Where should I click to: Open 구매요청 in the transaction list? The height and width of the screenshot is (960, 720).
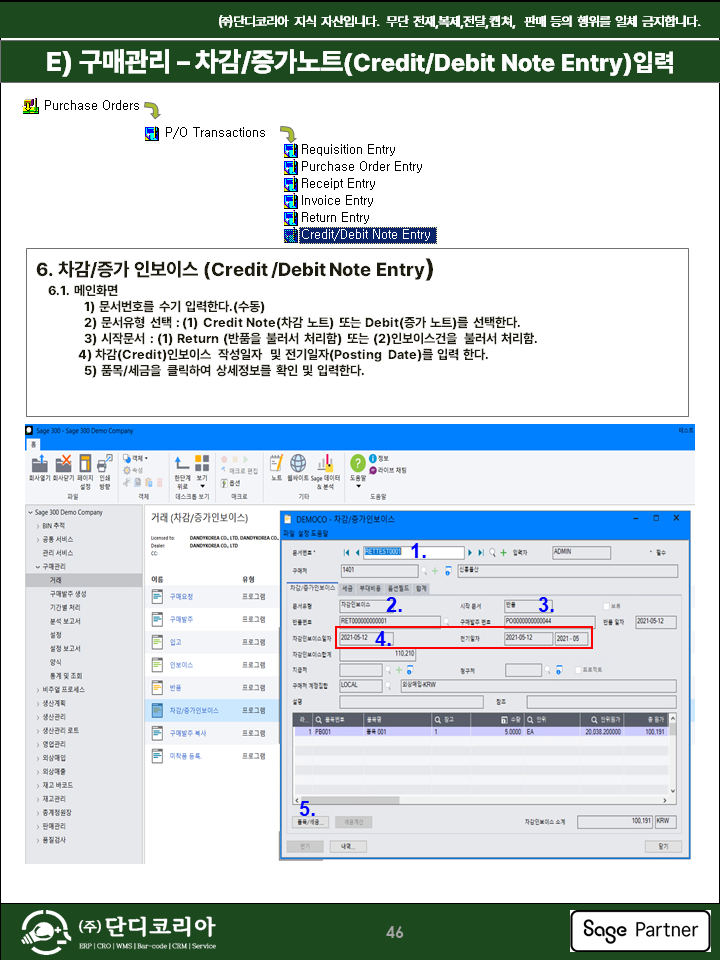click(x=181, y=596)
